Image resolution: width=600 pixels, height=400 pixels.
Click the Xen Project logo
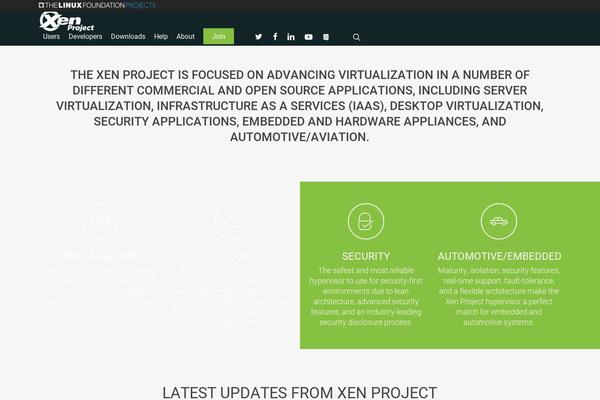point(67,21)
